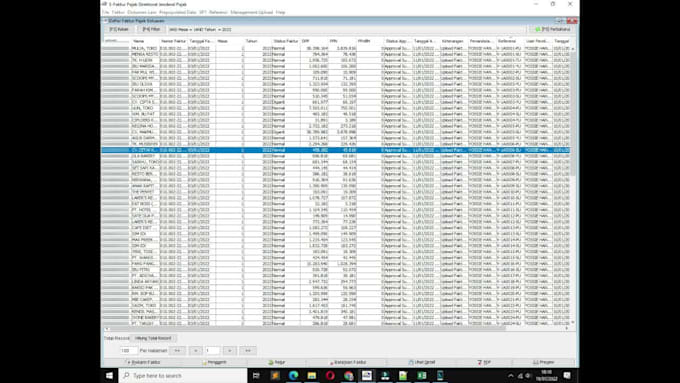This screenshot has width=680, height=383.
Task: Open the PDF export button
Action: click(x=484, y=362)
